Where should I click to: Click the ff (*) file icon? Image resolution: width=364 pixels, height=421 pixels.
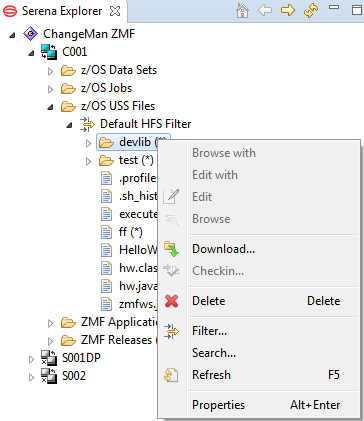[x=106, y=232]
